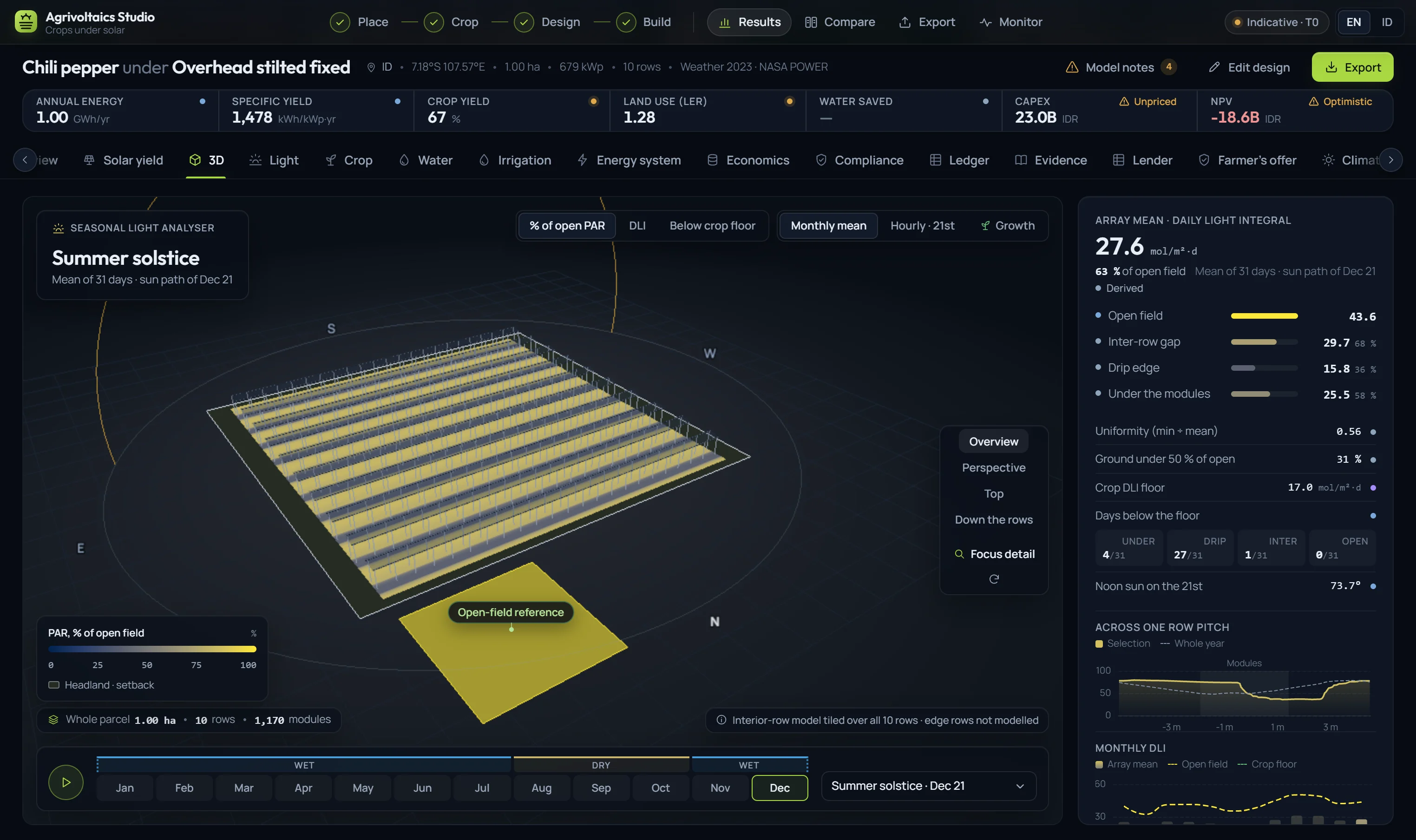The width and height of the screenshot is (1416, 840).
Task: Select Hourly · 21st time mode
Action: [922, 226]
